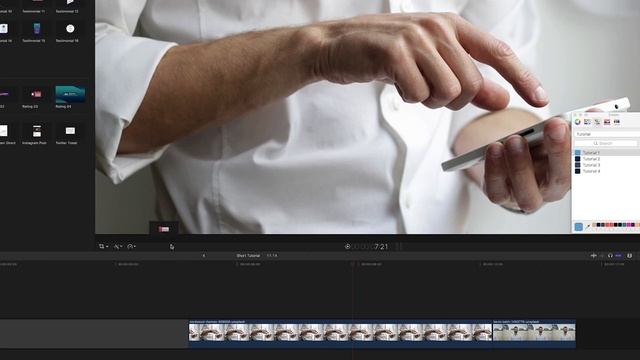Select the Tutorial 1 color
Viewport: 640px width, 360px height.
click(x=607, y=153)
